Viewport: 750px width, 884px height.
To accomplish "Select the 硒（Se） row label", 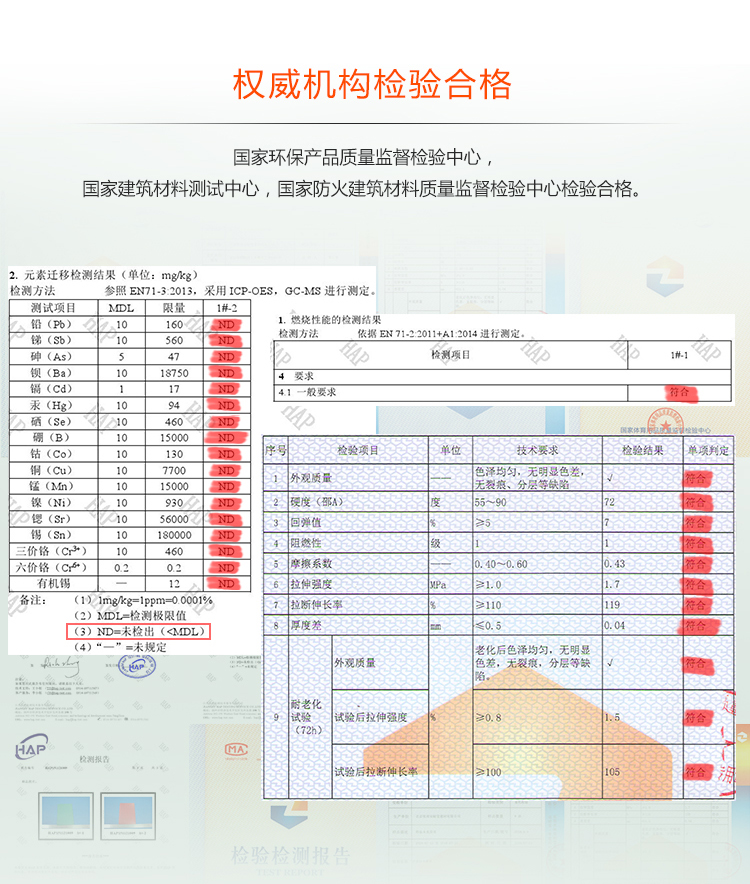I will pyautogui.click(x=52, y=422).
